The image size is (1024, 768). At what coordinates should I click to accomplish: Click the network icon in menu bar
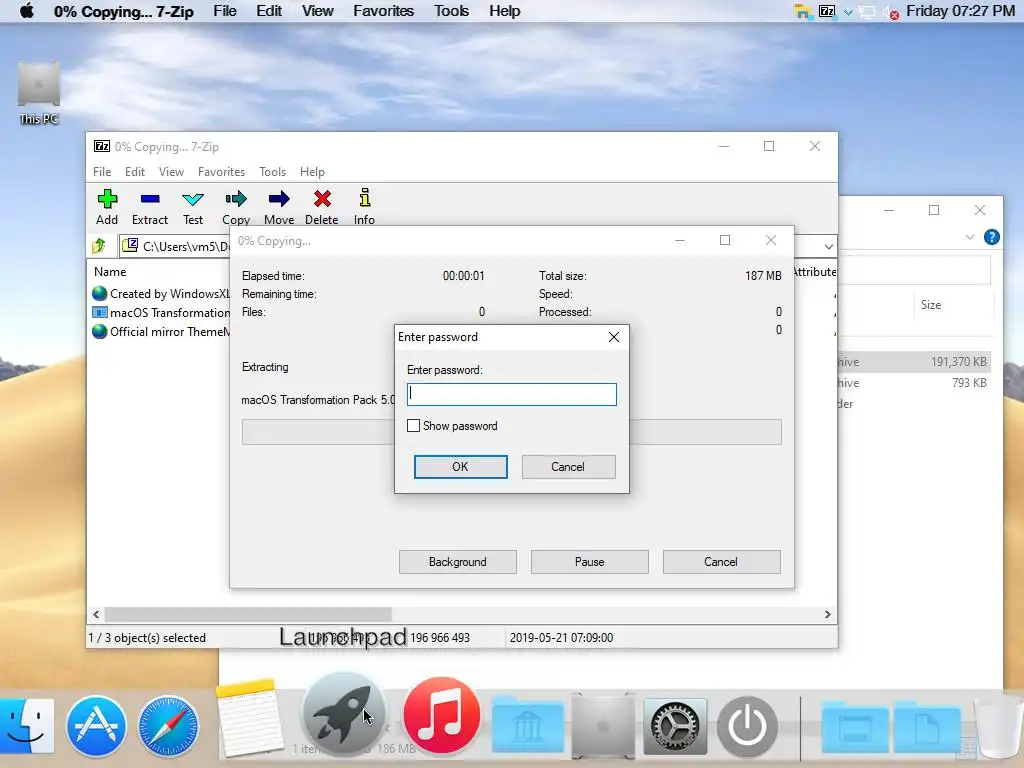point(867,12)
